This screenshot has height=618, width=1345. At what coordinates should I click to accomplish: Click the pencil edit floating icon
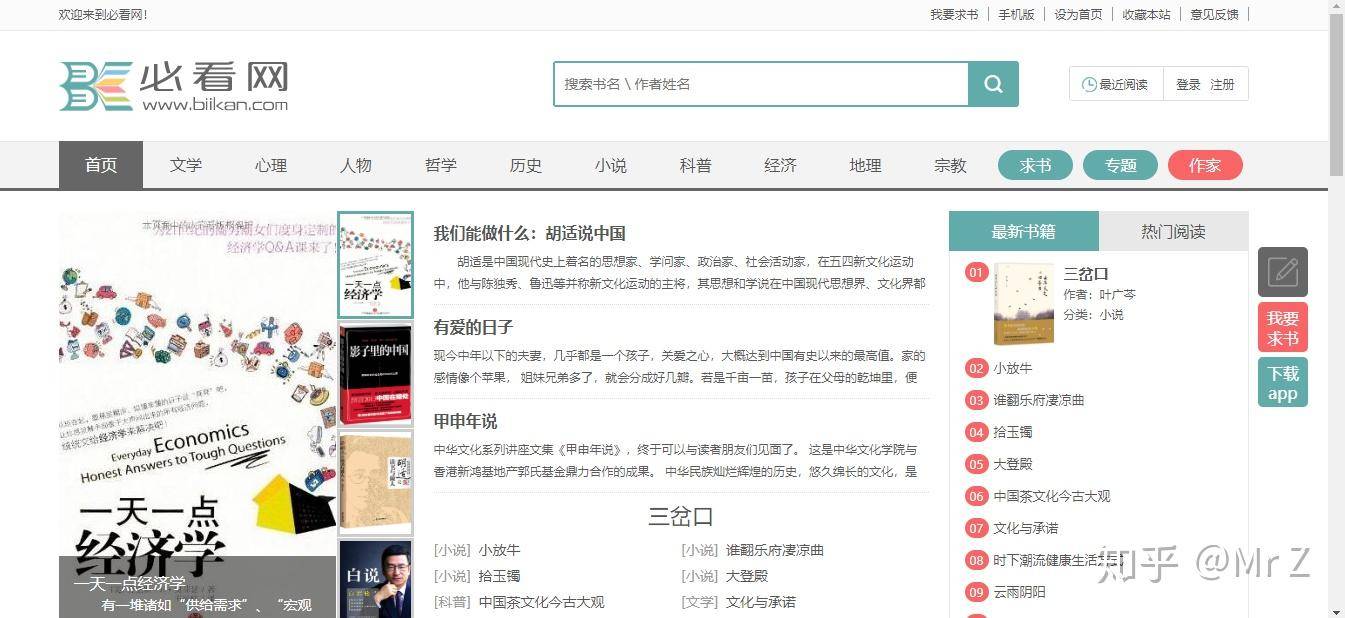(1283, 272)
